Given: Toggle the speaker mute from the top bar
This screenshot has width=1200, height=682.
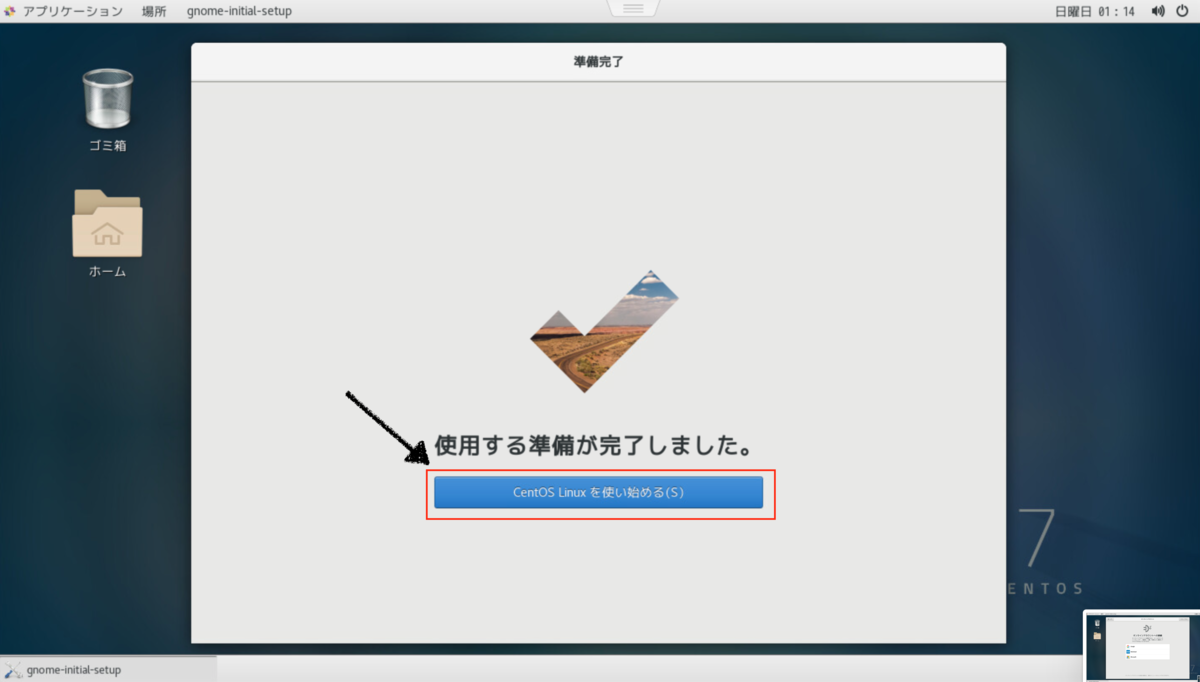Looking at the screenshot, I should point(1157,11).
